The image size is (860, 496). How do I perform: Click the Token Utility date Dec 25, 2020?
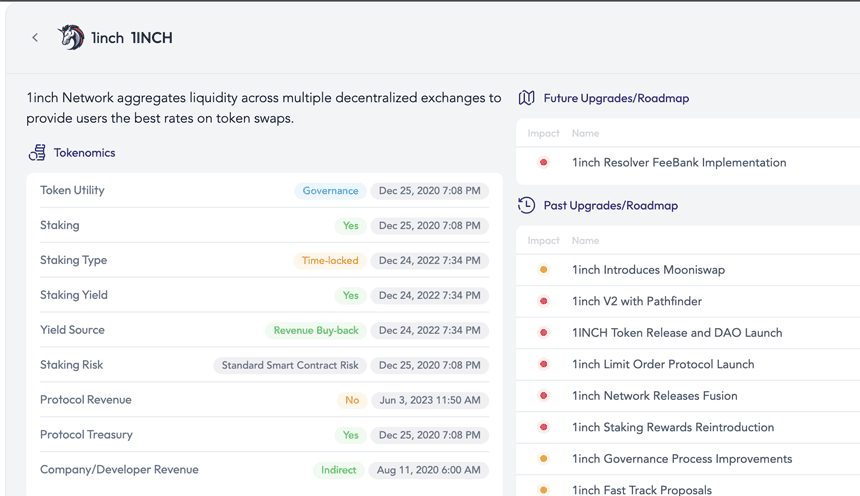(x=429, y=190)
